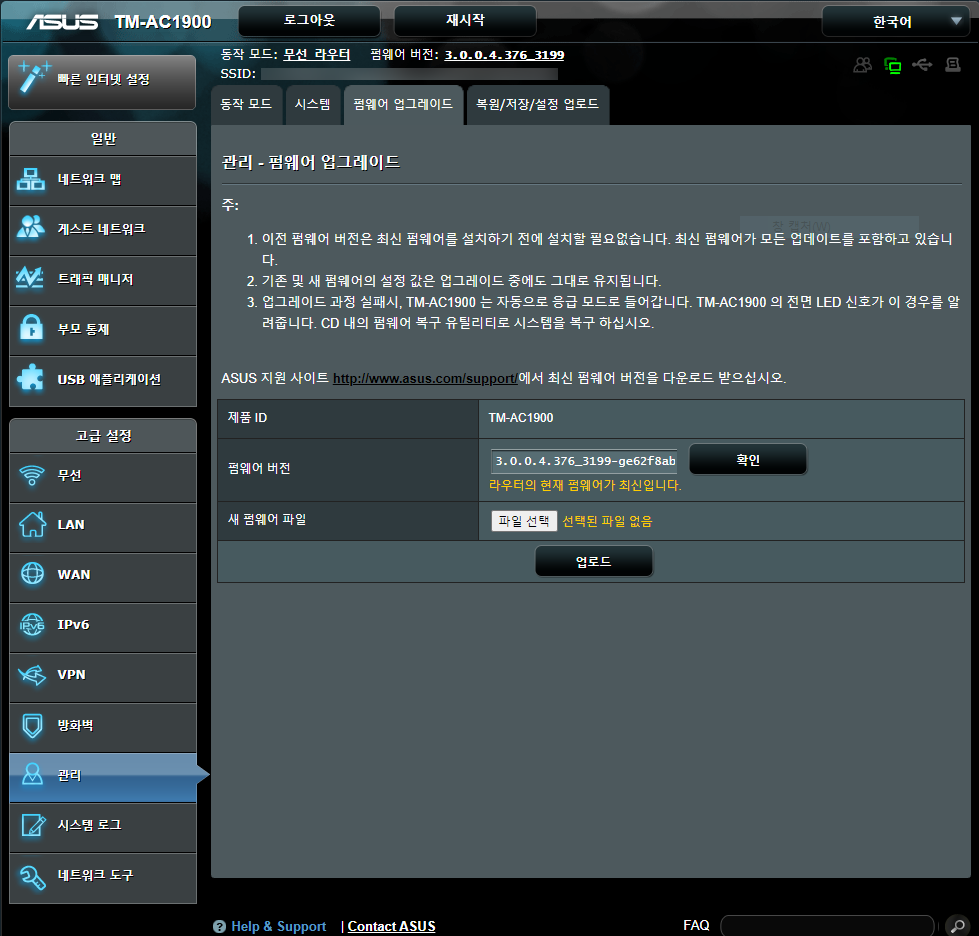Image resolution: width=979 pixels, height=936 pixels.
Task: Open the 복원/저장/설정 업로드 tab
Action: (x=538, y=105)
